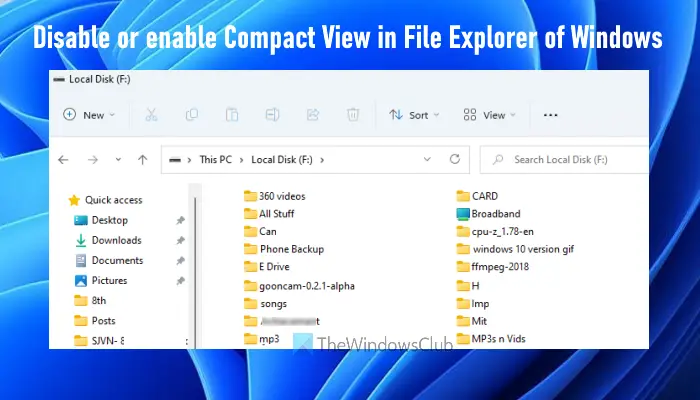Open the View layout dropdown

[490, 115]
